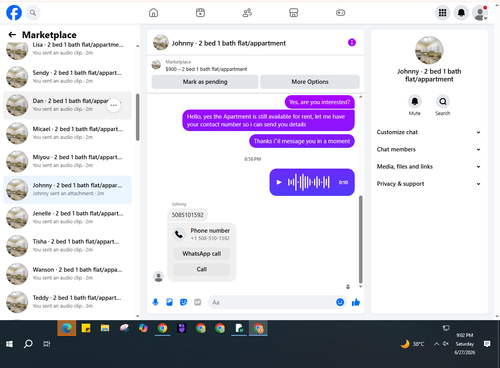Start a WhatsApp call
The height and width of the screenshot is (368, 500).
[202, 254]
